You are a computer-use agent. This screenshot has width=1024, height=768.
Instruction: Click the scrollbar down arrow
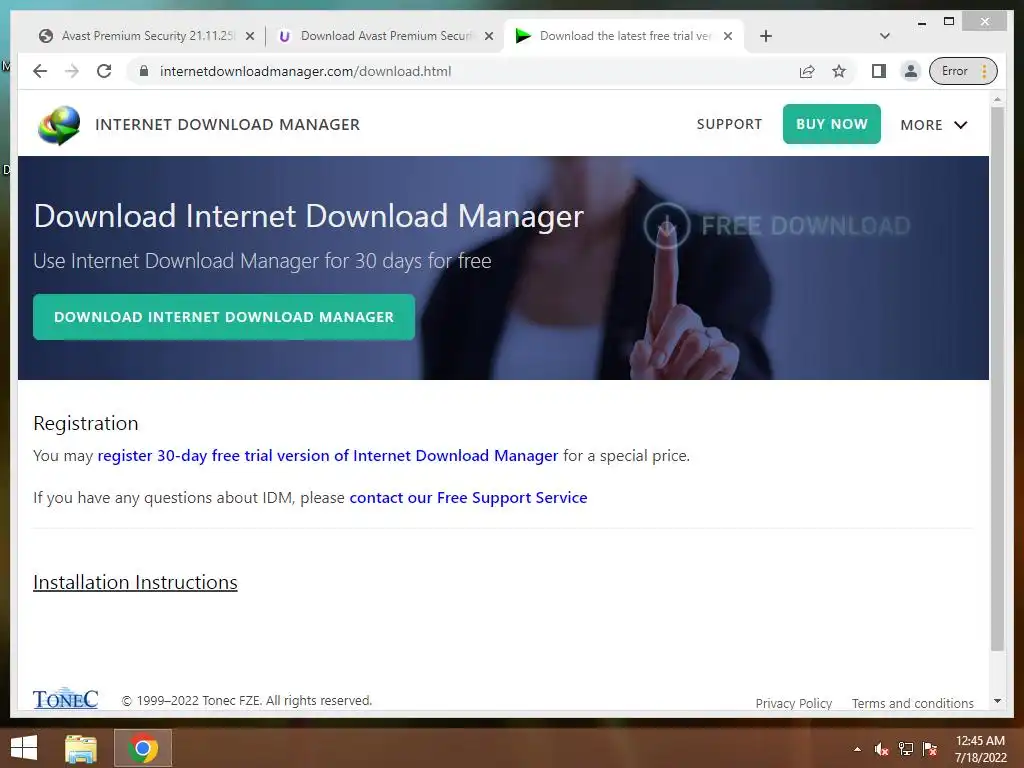pyautogui.click(x=997, y=701)
